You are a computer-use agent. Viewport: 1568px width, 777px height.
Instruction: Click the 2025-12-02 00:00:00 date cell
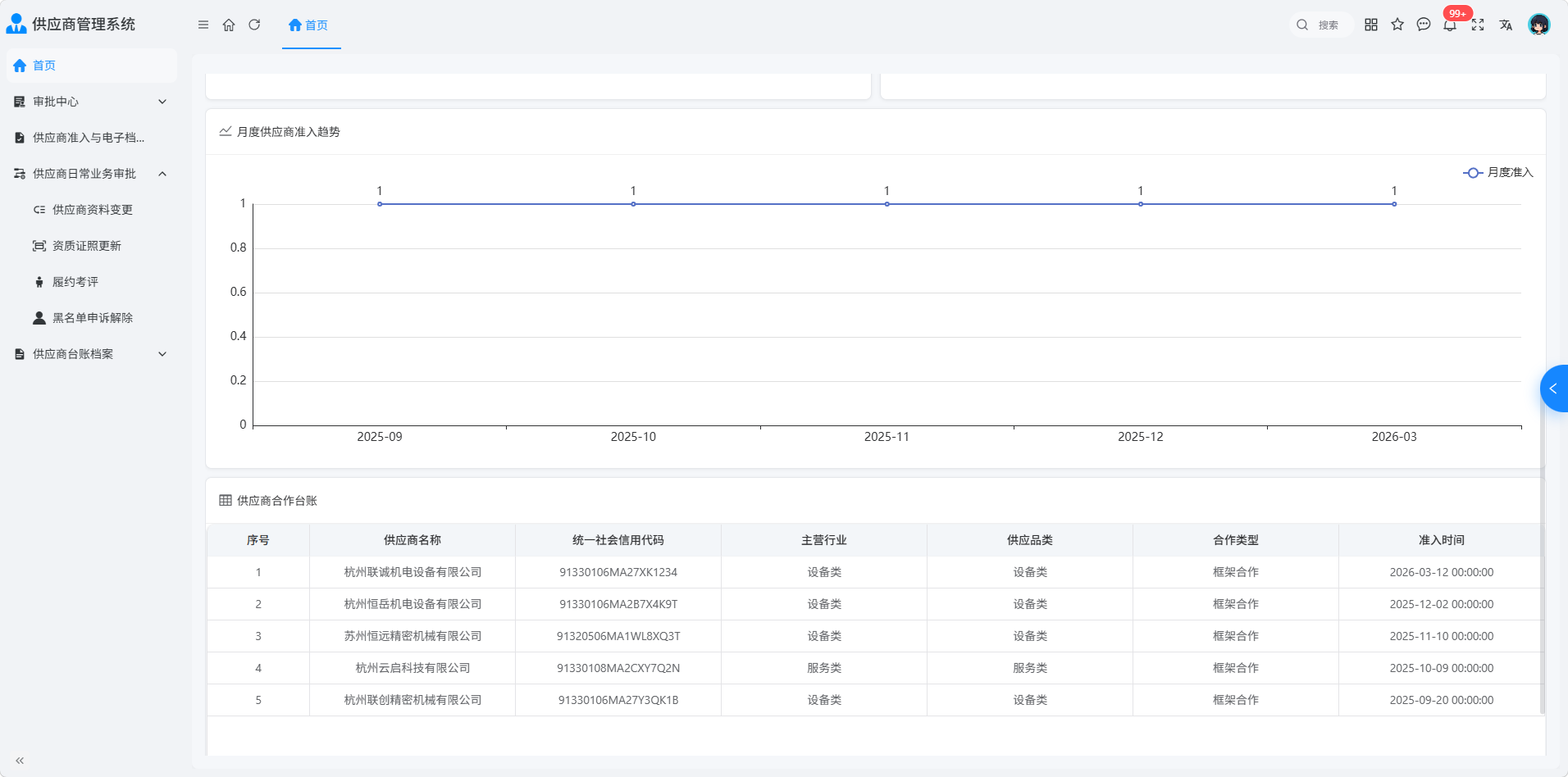[1441, 604]
